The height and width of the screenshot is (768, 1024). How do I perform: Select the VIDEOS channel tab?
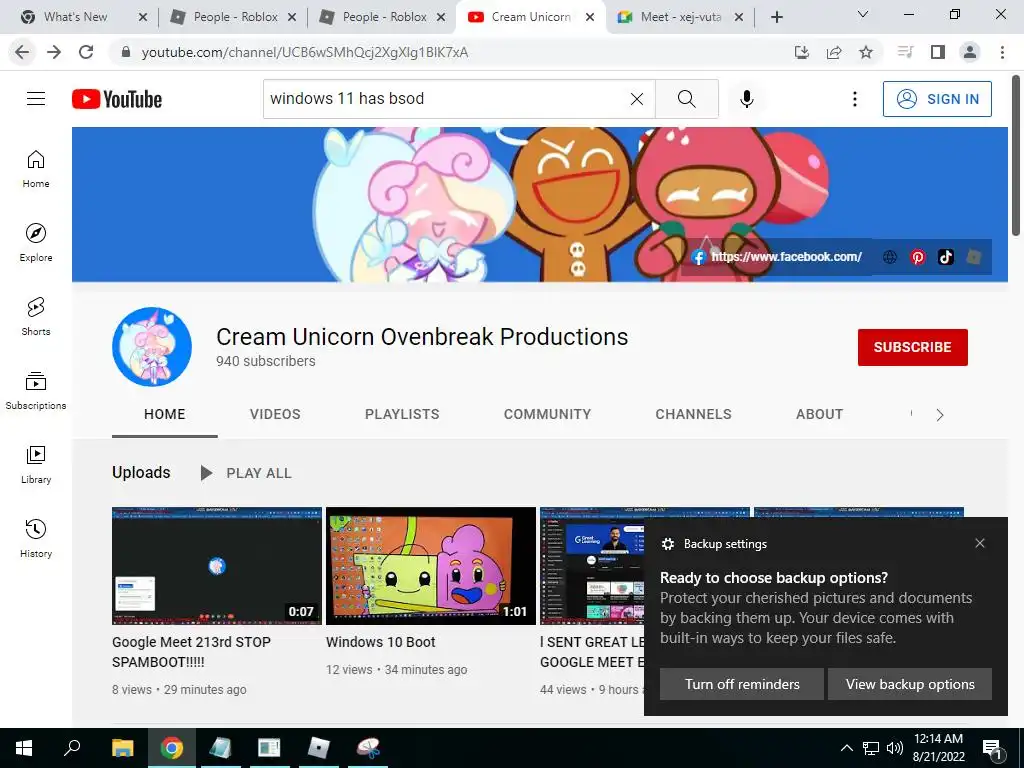275,414
